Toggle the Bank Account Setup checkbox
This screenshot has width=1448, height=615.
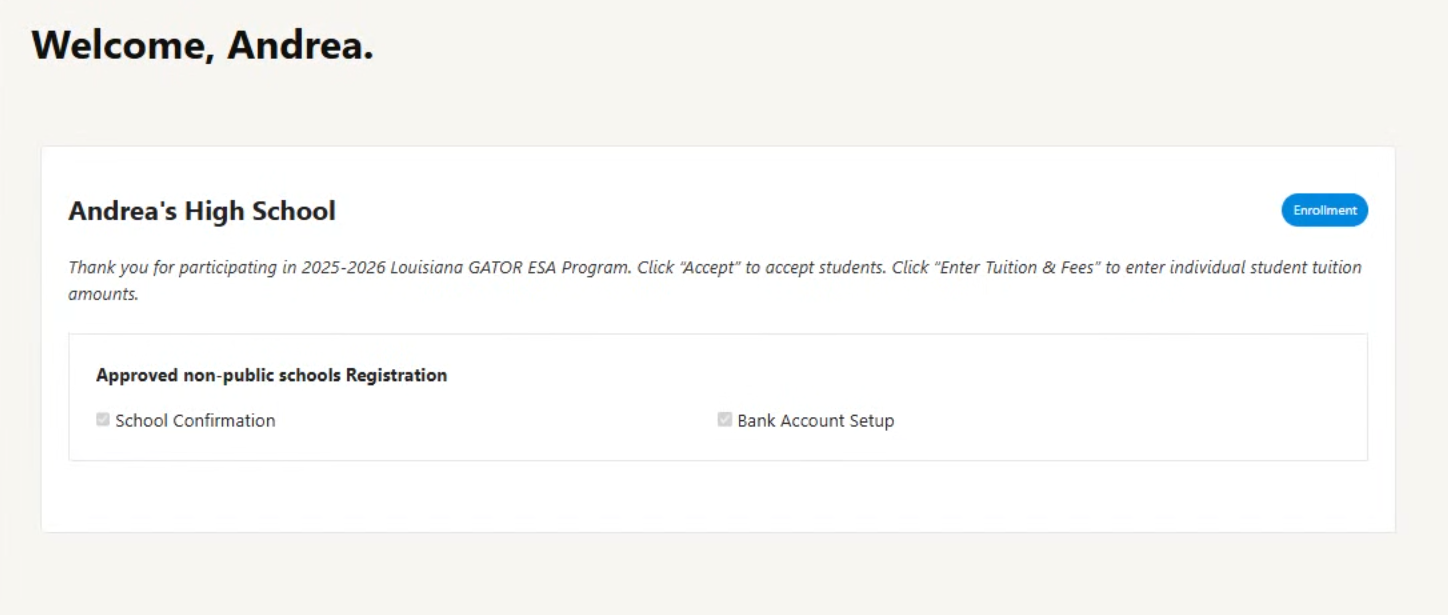724,420
